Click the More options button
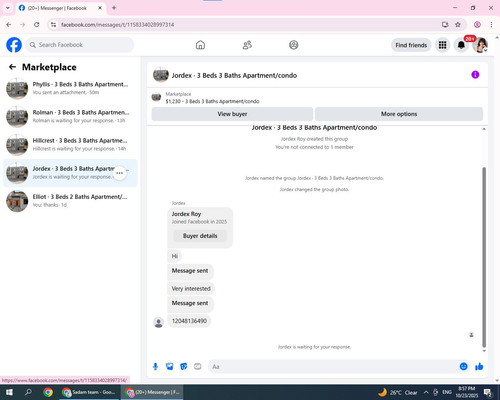 (x=399, y=114)
